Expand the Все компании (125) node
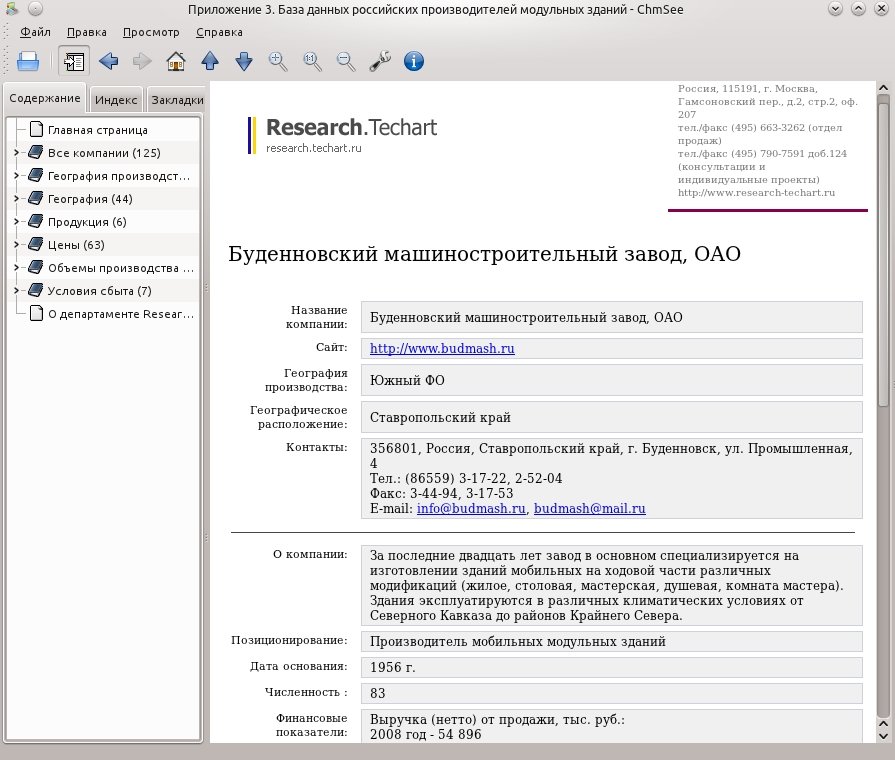The width and height of the screenshot is (895, 760). [x=16, y=152]
